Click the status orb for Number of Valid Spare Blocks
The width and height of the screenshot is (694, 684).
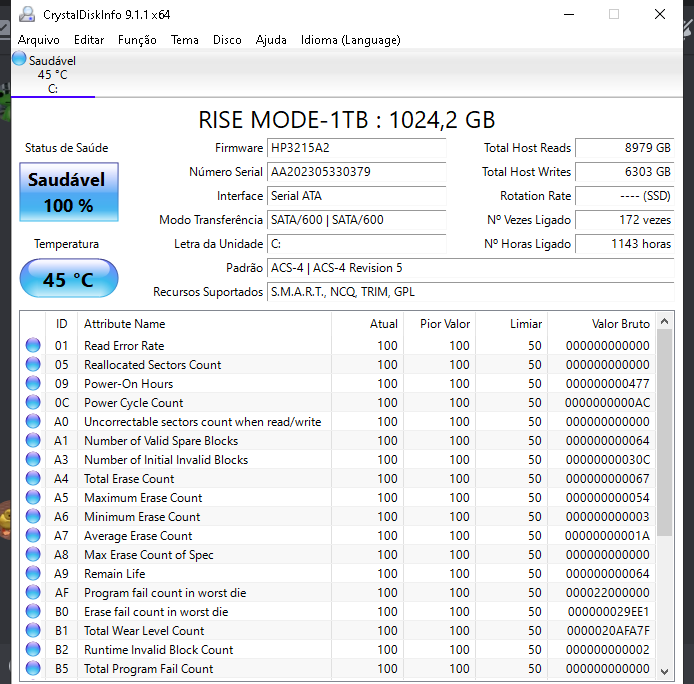click(x=33, y=440)
